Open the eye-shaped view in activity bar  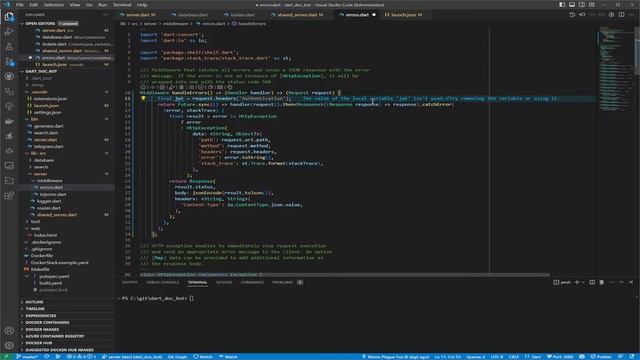tap(9, 76)
